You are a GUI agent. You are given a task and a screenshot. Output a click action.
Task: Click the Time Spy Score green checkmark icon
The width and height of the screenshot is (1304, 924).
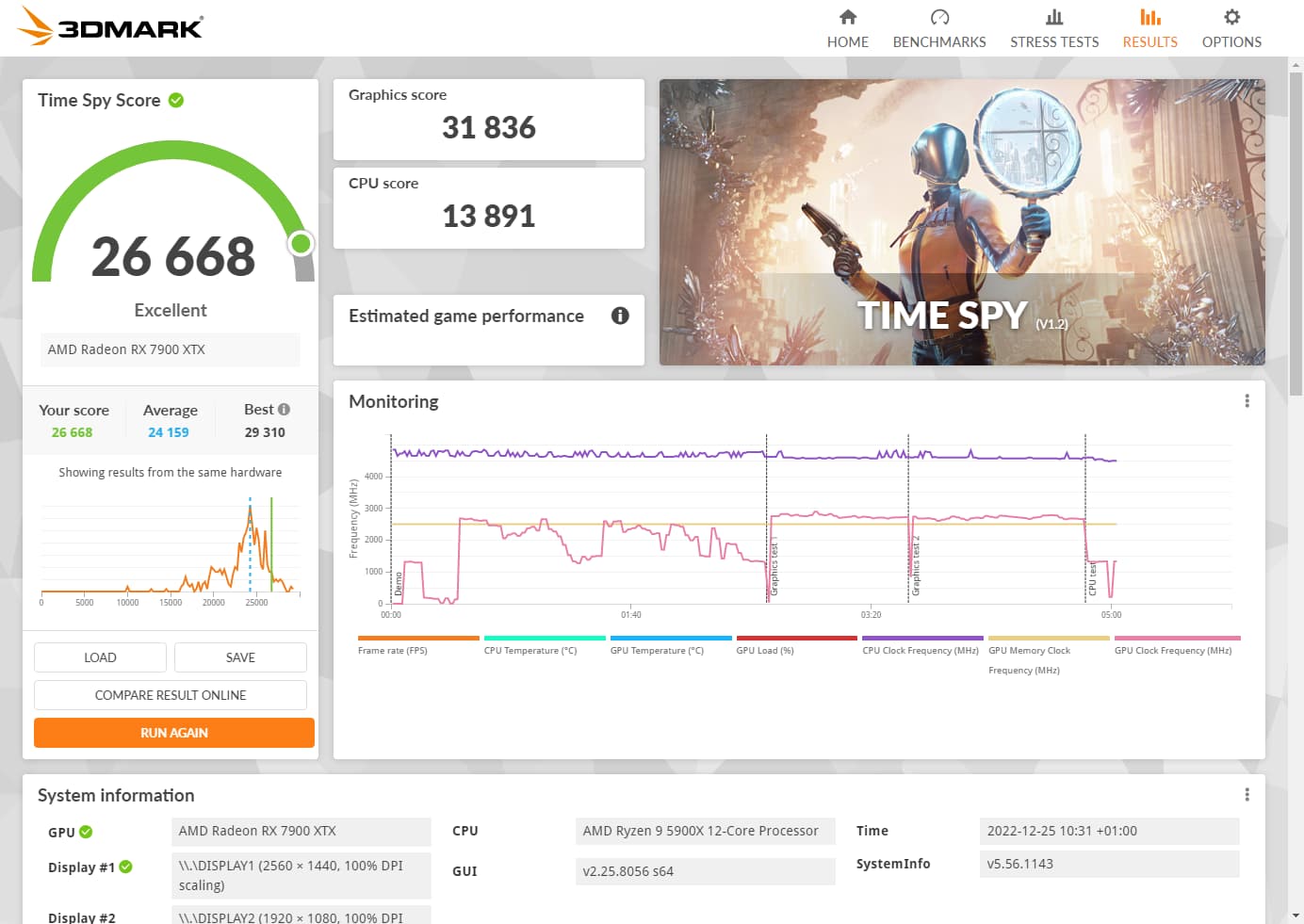click(x=176, y=100)
